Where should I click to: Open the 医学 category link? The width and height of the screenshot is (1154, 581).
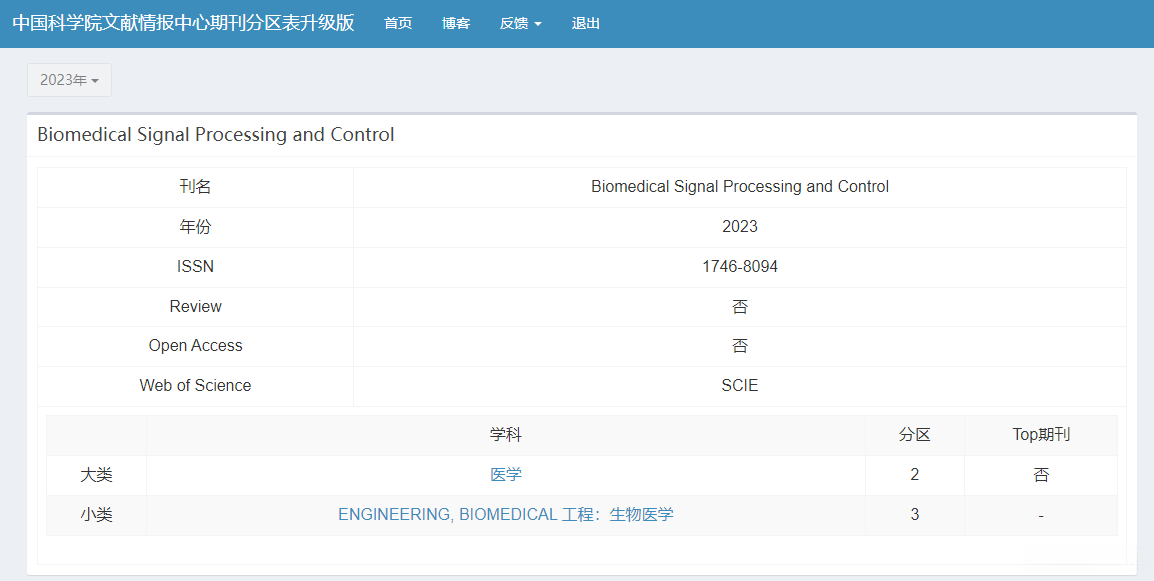click(506, 475)
